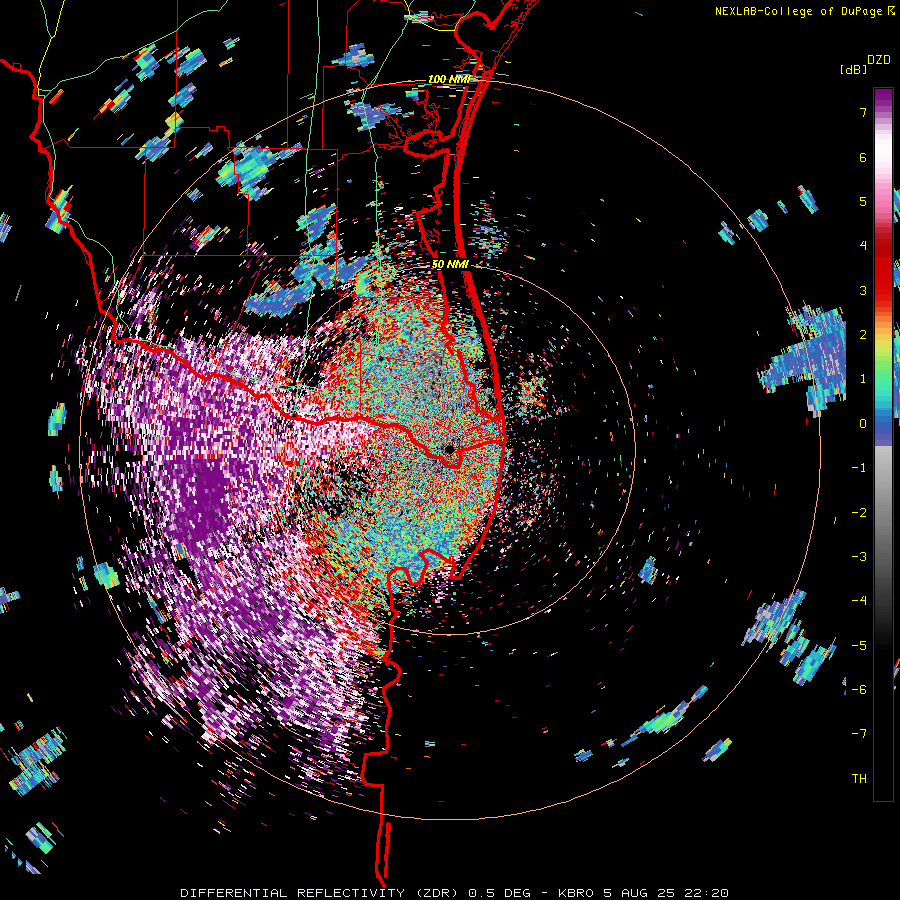Click the TH label on the scale
The width and height of the screenshot is (900, 900).
pyautogui.click(x=859, y=779)
